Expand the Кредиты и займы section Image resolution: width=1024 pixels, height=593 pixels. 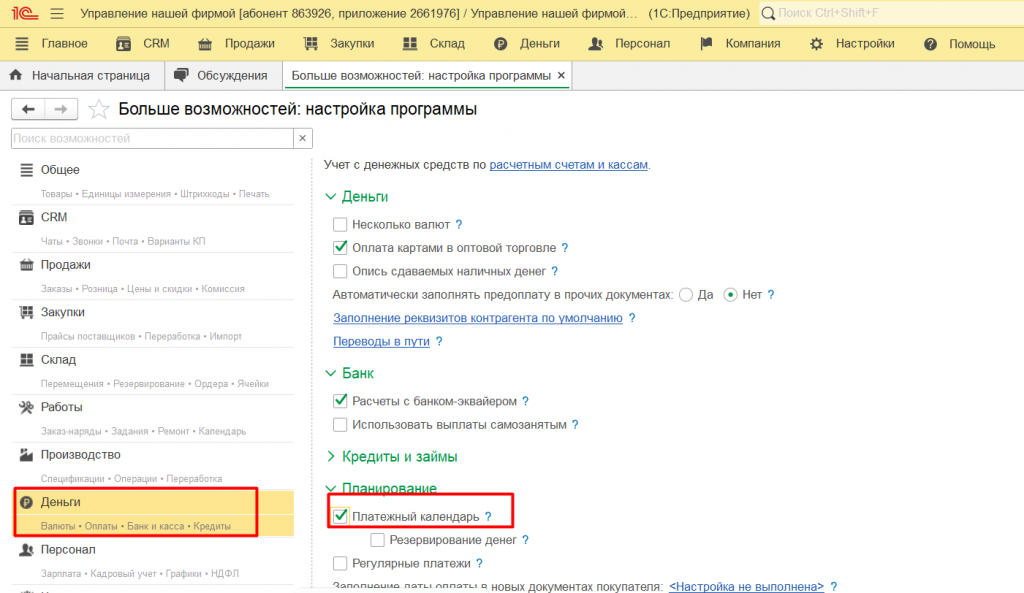coord(331,457)
